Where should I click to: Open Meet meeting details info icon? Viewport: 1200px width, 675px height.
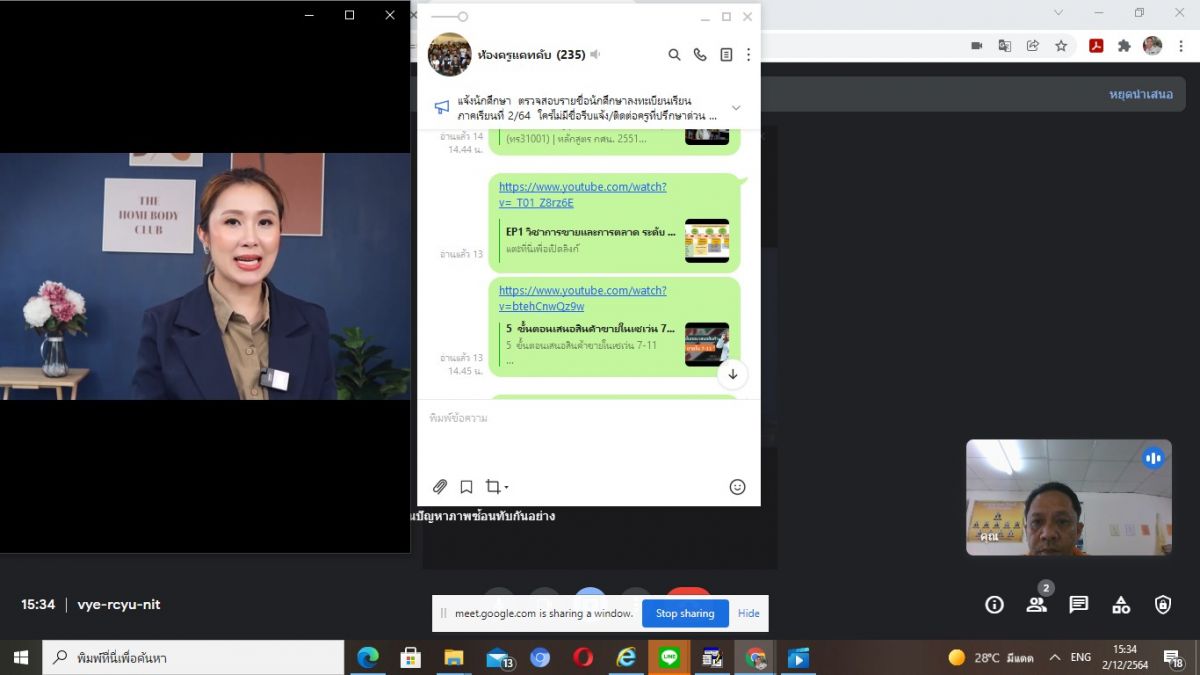994,604
